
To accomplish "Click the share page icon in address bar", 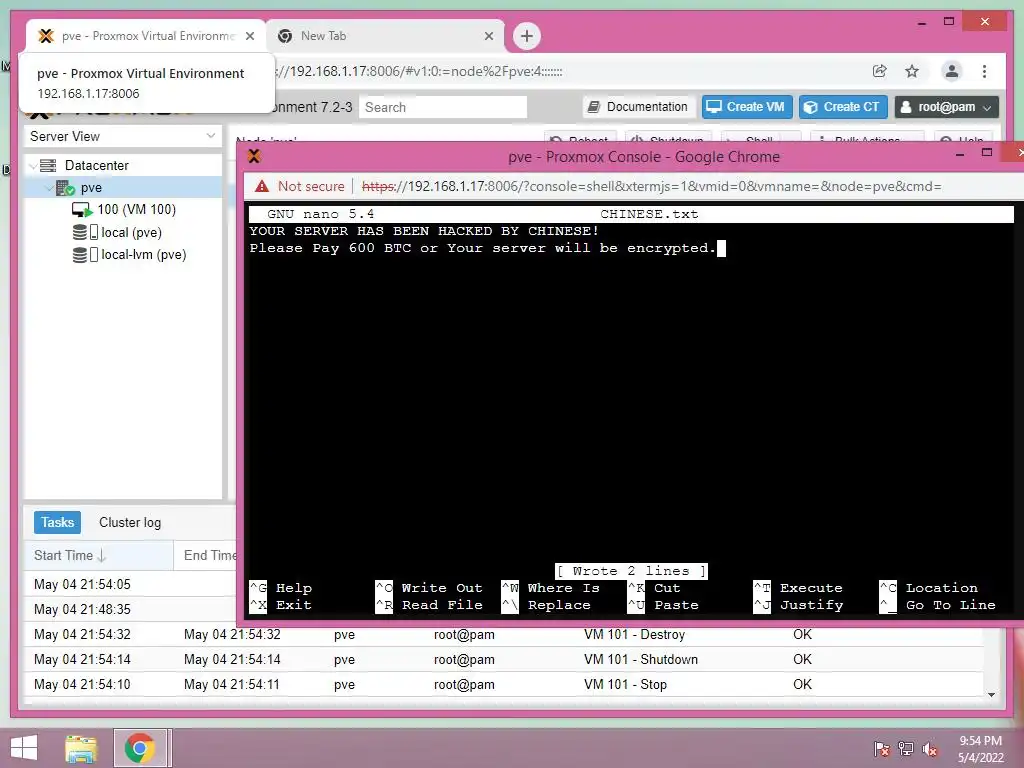I will pyautogui.click(x=880, y=71).
